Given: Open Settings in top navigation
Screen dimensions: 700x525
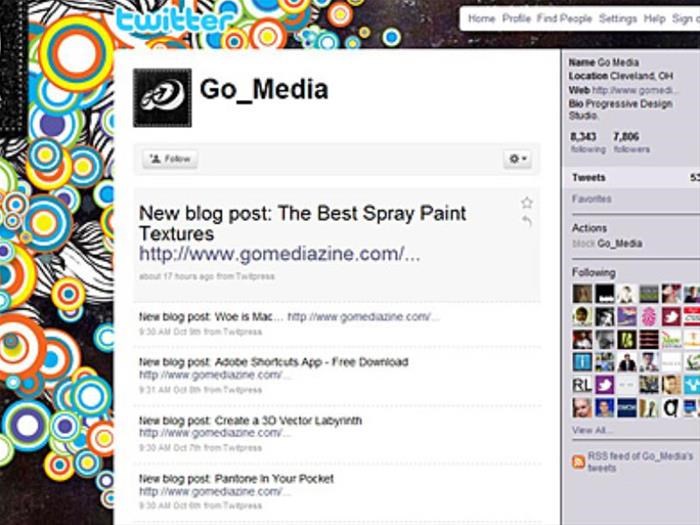Looking at the screenshot, I should click(x=618, y=19).
